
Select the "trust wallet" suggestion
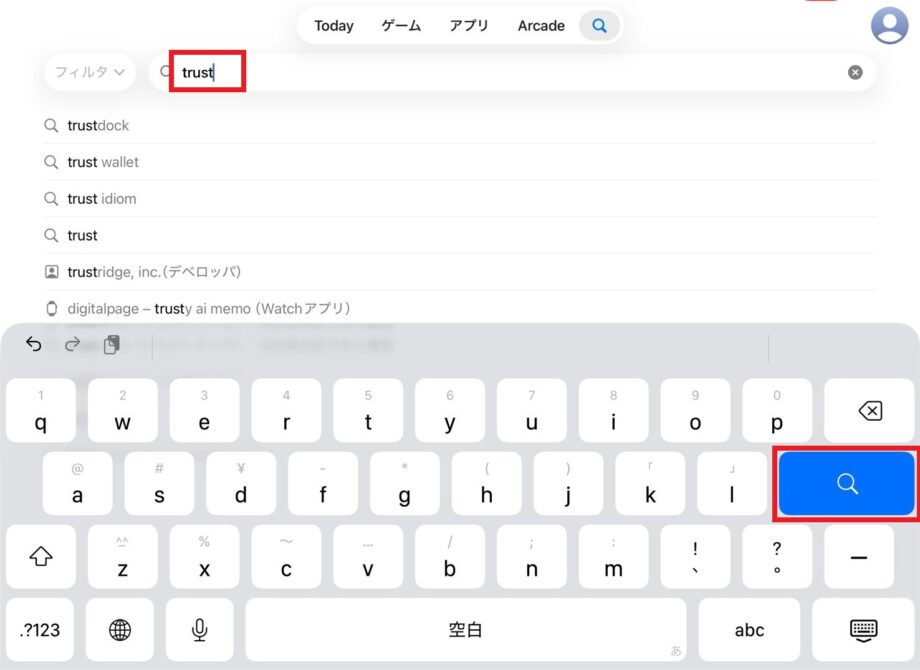pyautogui.click(x=103, y=162)
